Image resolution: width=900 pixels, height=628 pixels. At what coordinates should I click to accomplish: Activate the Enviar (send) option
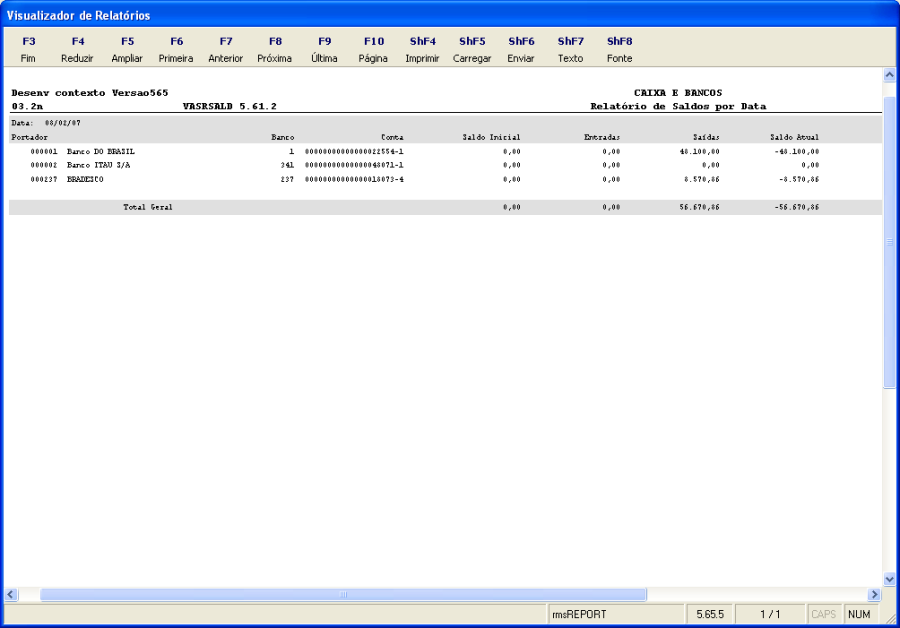click(x=521, y=49)
